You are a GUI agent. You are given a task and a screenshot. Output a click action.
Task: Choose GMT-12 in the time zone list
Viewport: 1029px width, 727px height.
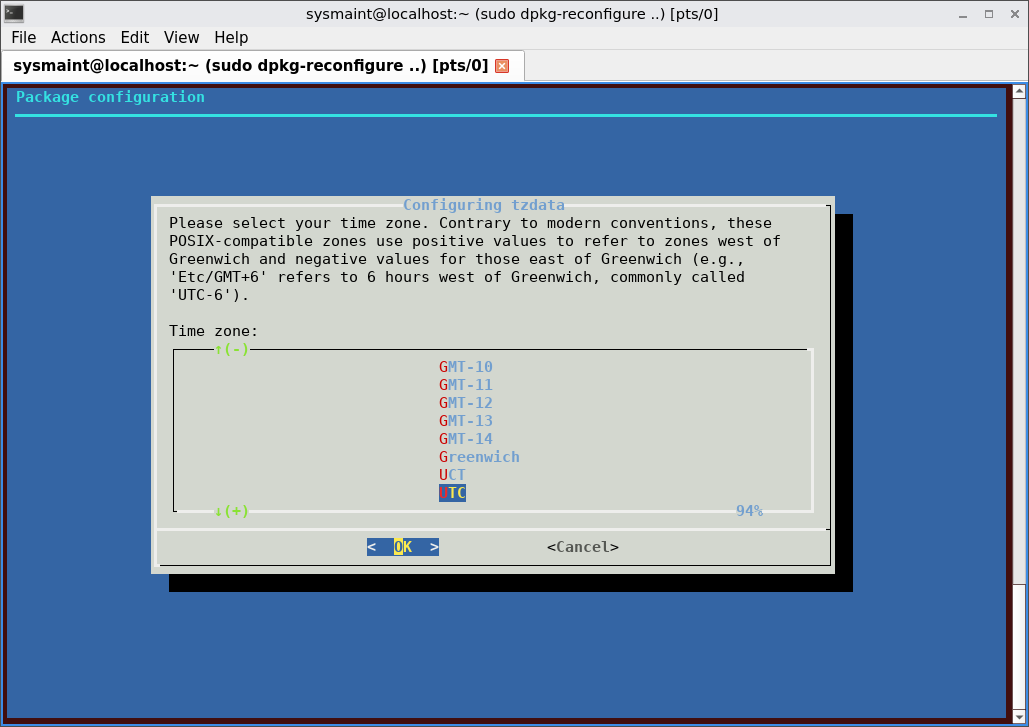coord(466,403)
